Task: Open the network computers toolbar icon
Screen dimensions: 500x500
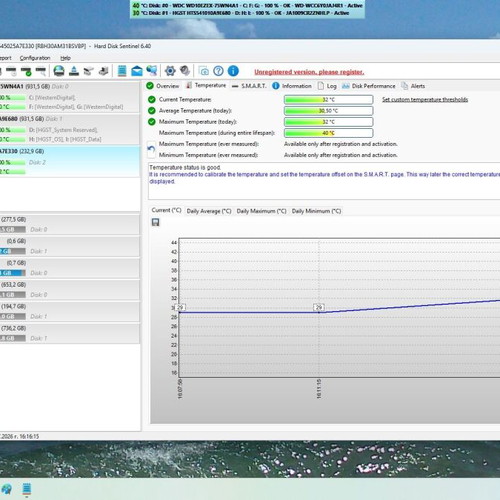Action: pyautogui.click(x=152, y=71)
